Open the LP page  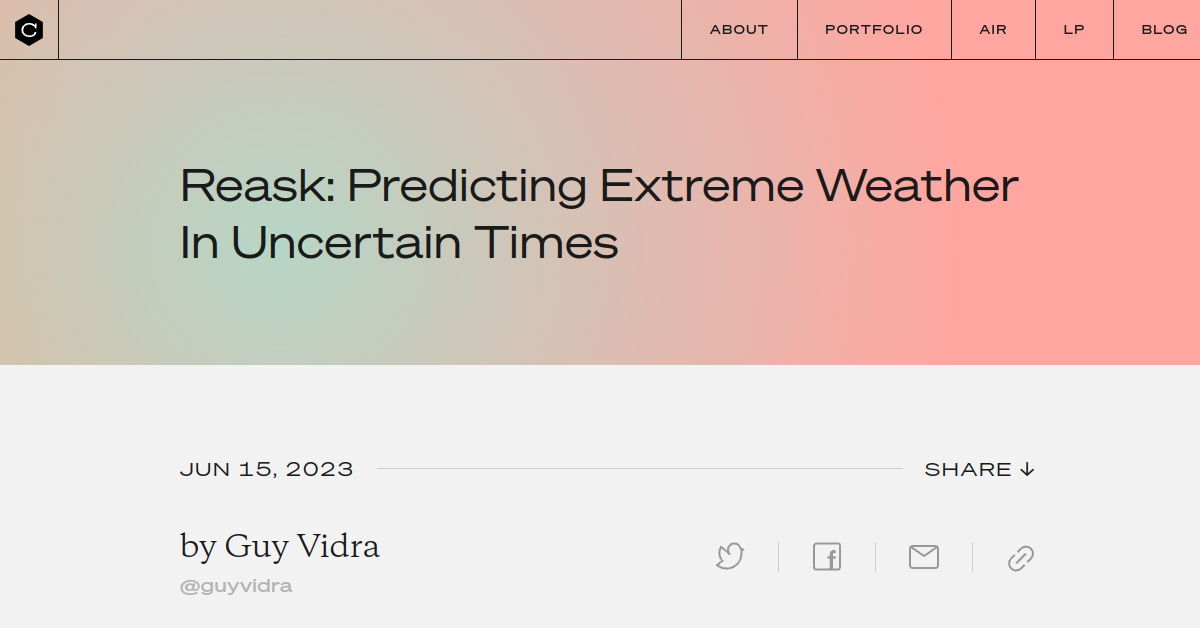coord(1073,29)
